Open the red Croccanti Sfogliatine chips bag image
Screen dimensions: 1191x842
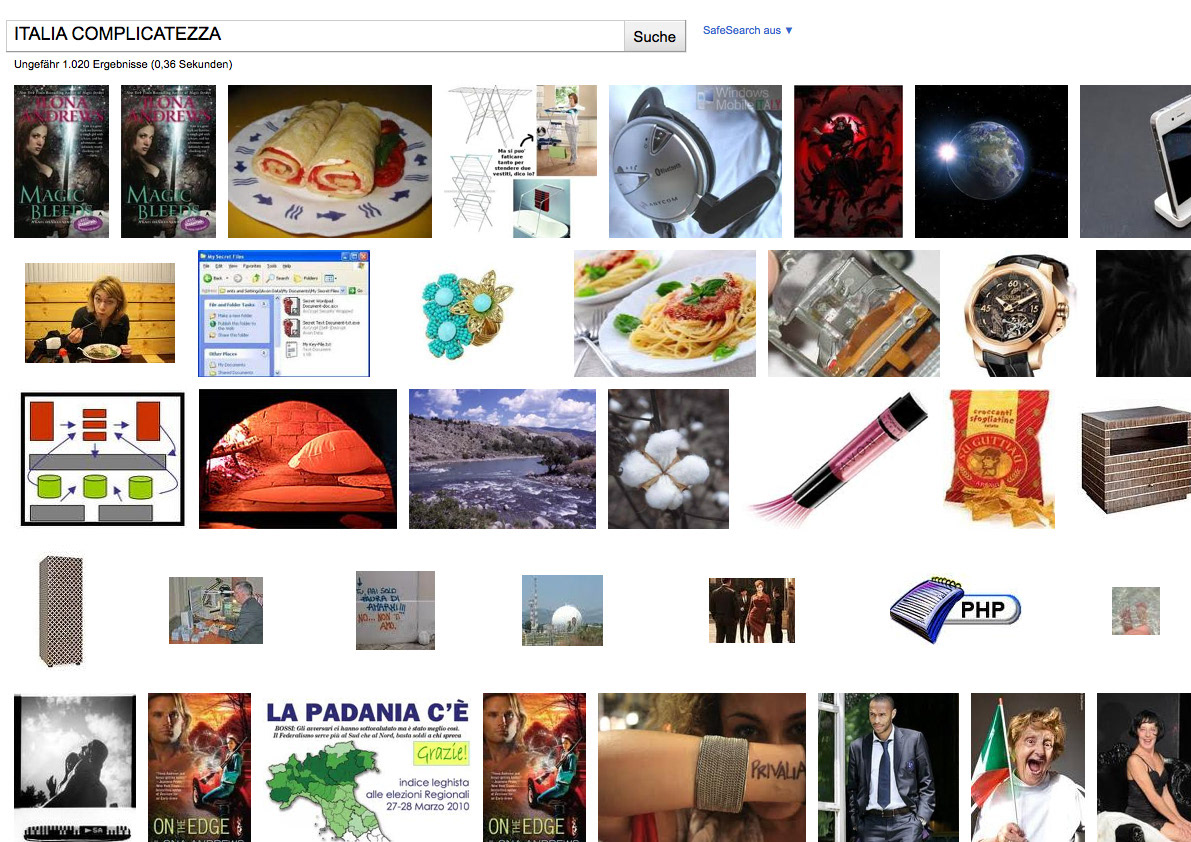[999, 459]
